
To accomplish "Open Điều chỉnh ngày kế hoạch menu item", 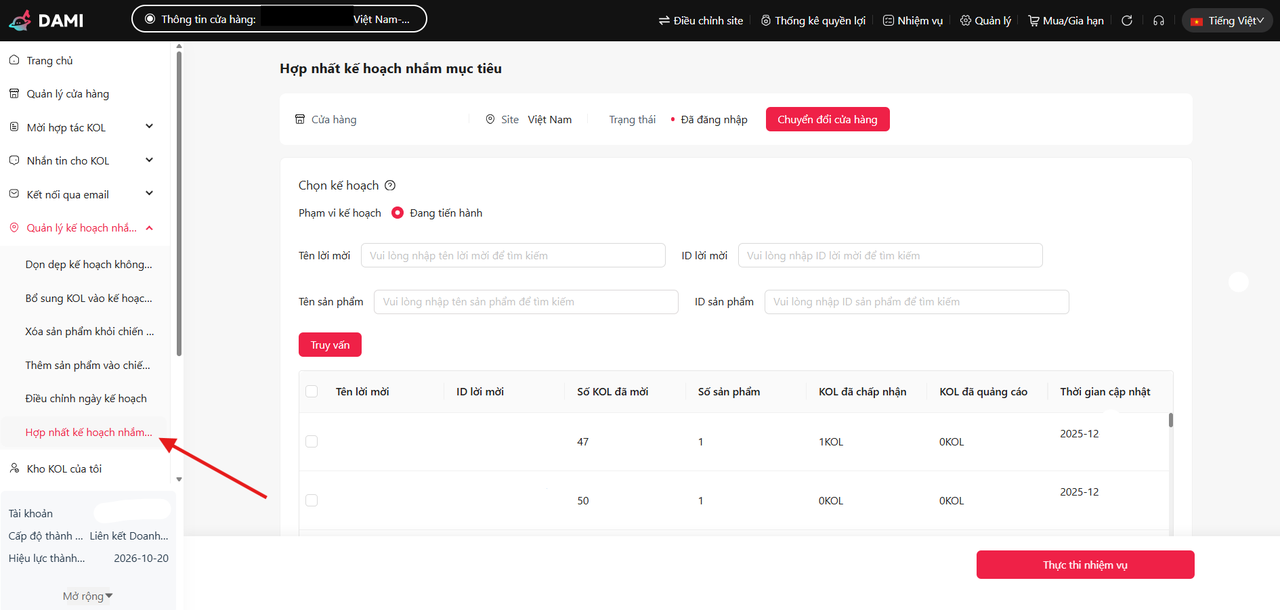I will (x=86, y=398).
